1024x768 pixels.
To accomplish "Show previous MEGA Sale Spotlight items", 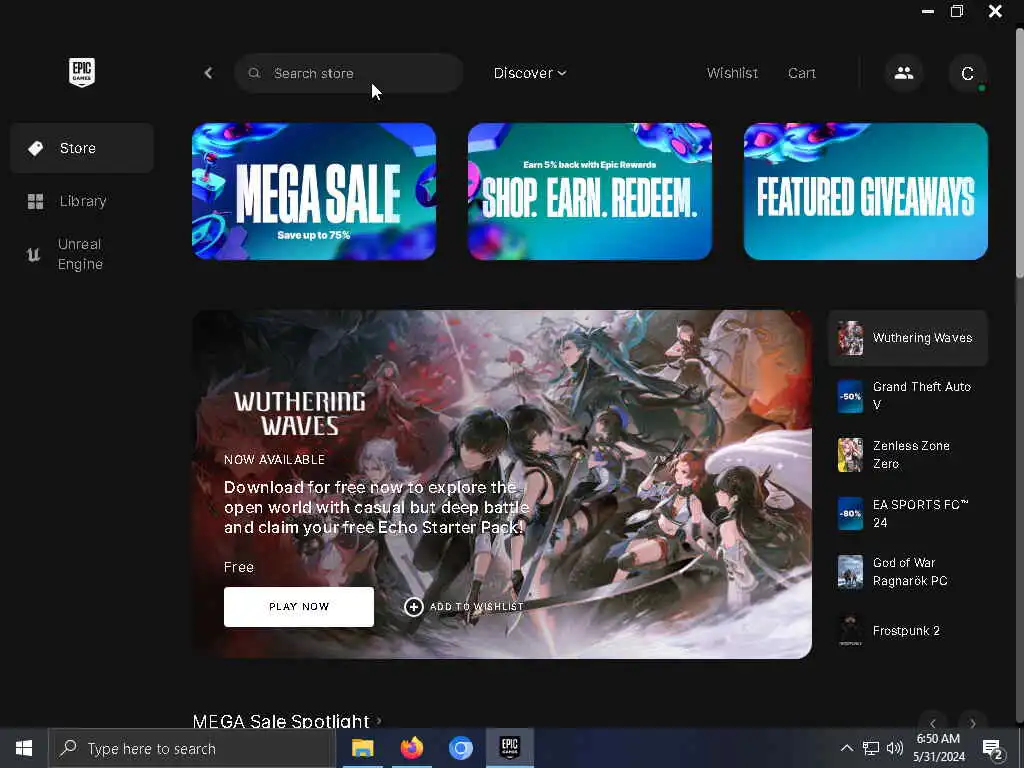I will pyautogui.click(x=933, y=723).
